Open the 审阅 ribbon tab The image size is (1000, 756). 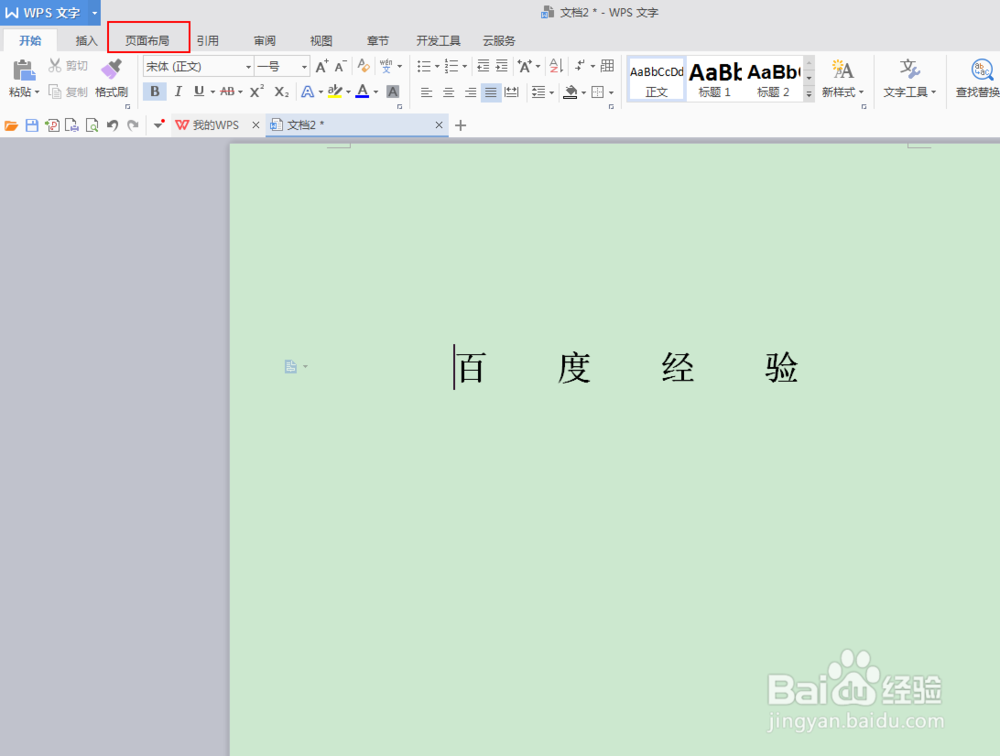(x=264, y=40)
